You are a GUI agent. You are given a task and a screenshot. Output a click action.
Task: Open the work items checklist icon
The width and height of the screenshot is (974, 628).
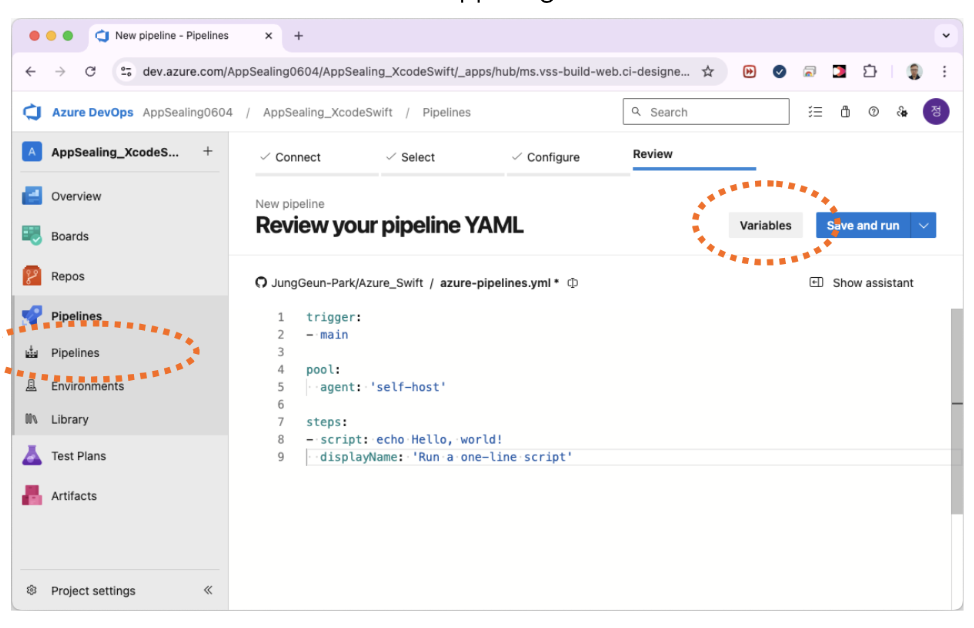tap(816, 112)
